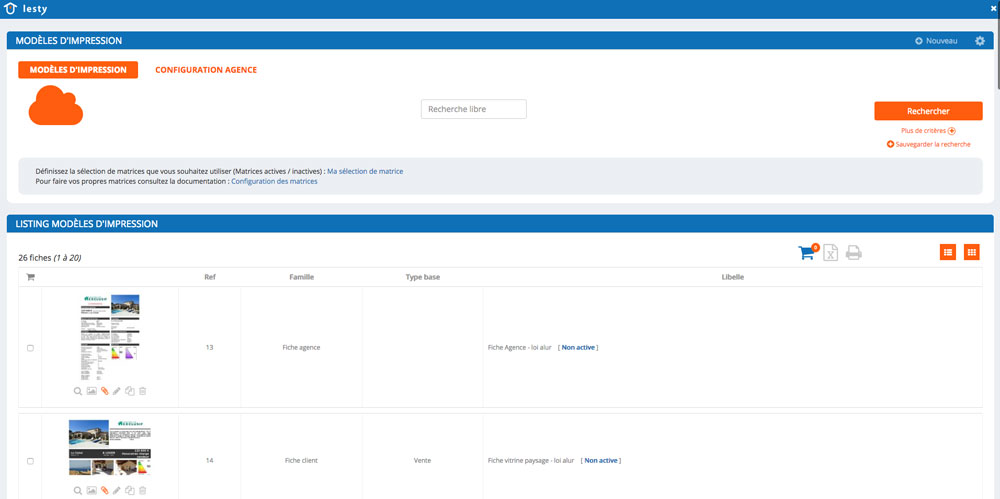
Task: Open the Ma sélection de matrice link
Action: click(x=365, y=171)
